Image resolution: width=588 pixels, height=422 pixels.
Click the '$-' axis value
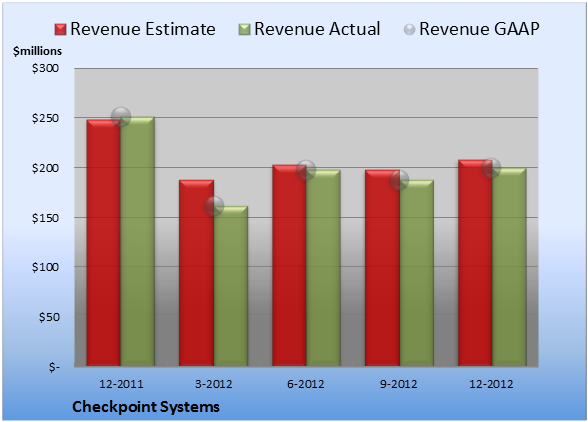pos(54,367)
